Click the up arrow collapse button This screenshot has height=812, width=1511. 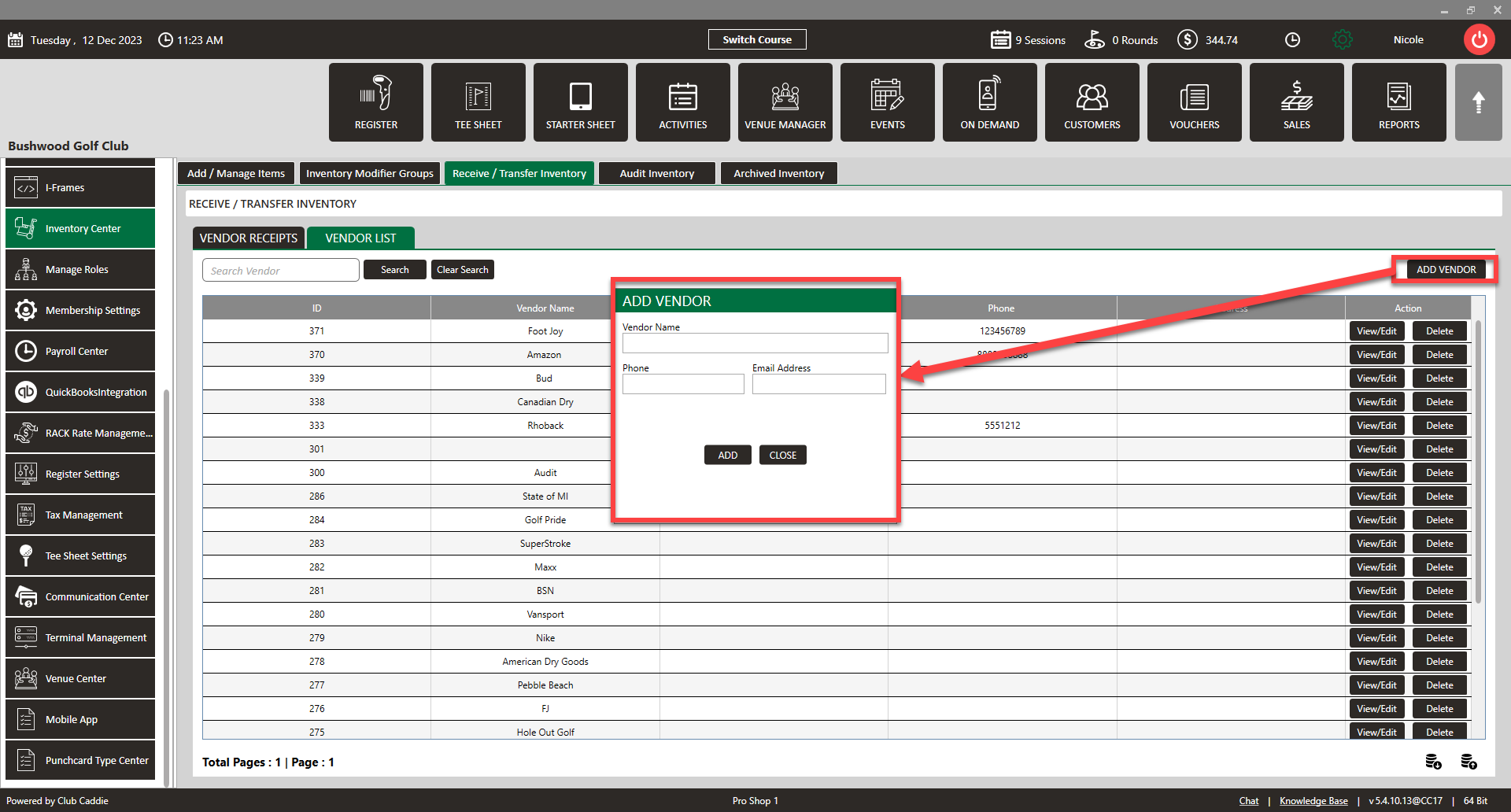point(1479,102)
